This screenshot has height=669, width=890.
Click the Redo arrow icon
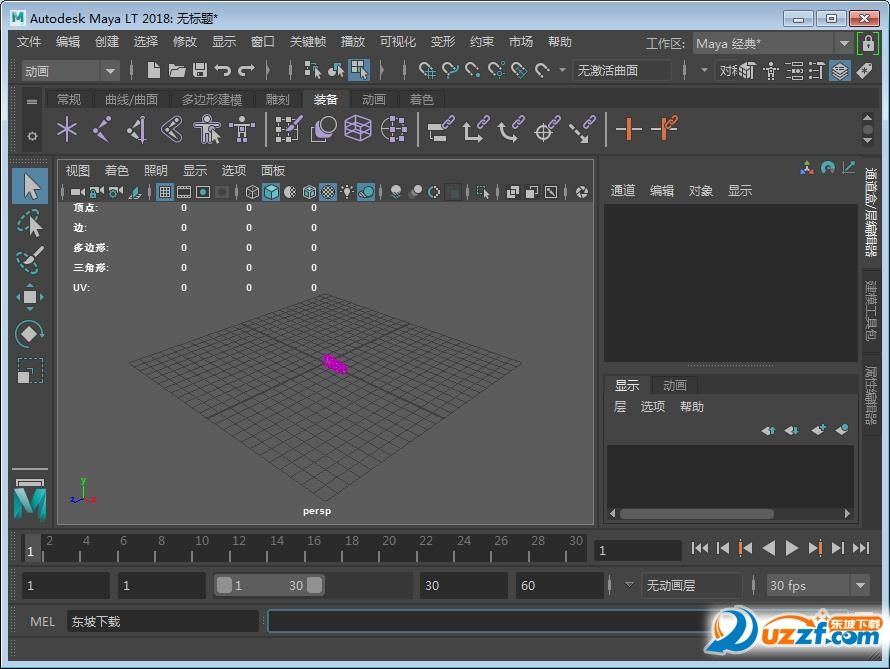point(246,70)
